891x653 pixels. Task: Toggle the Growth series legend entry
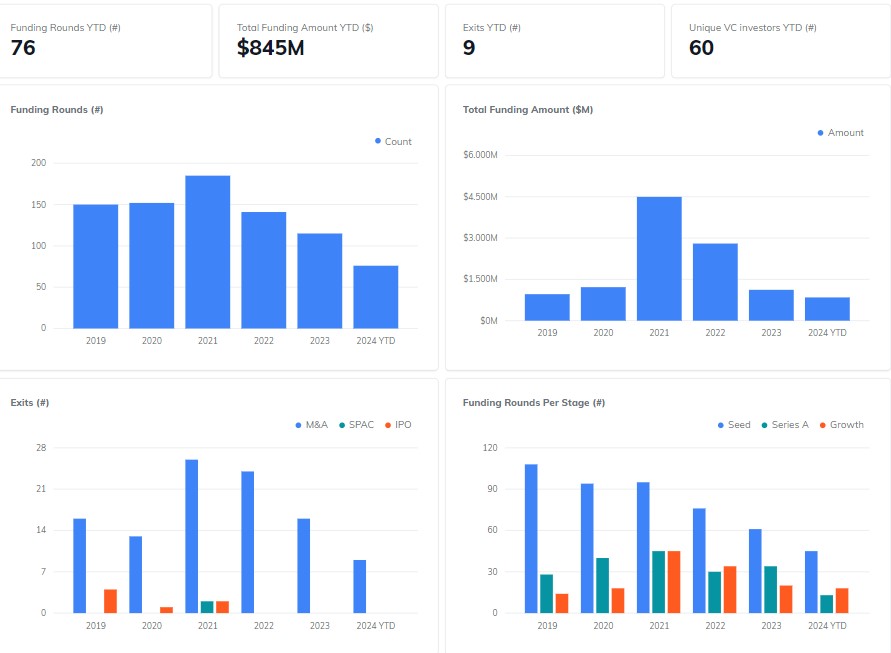coord(842,425)
